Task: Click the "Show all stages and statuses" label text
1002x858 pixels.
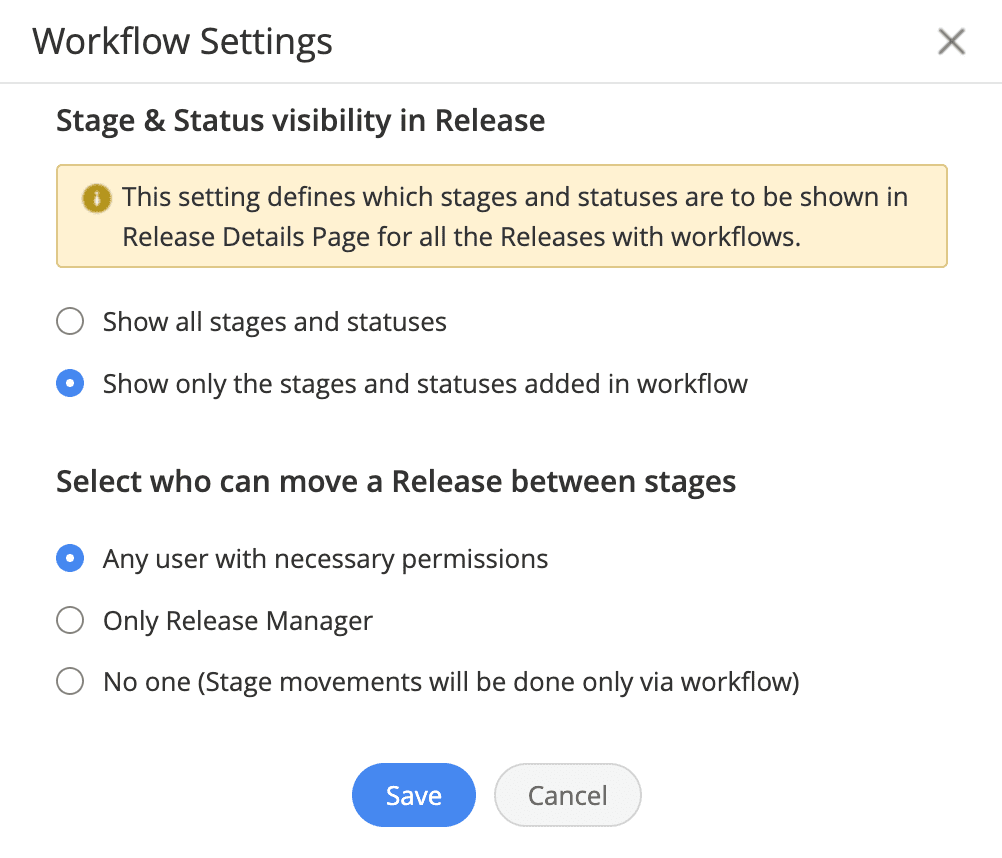Action: (274, 323)
